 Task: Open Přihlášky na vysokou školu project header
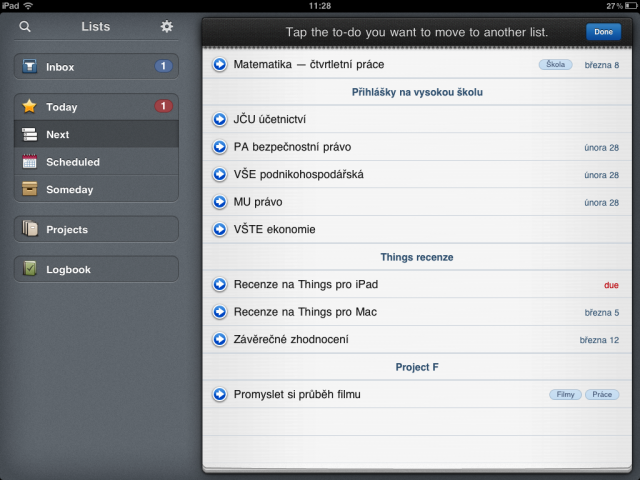pyautogui.click(x=417, y=92)
